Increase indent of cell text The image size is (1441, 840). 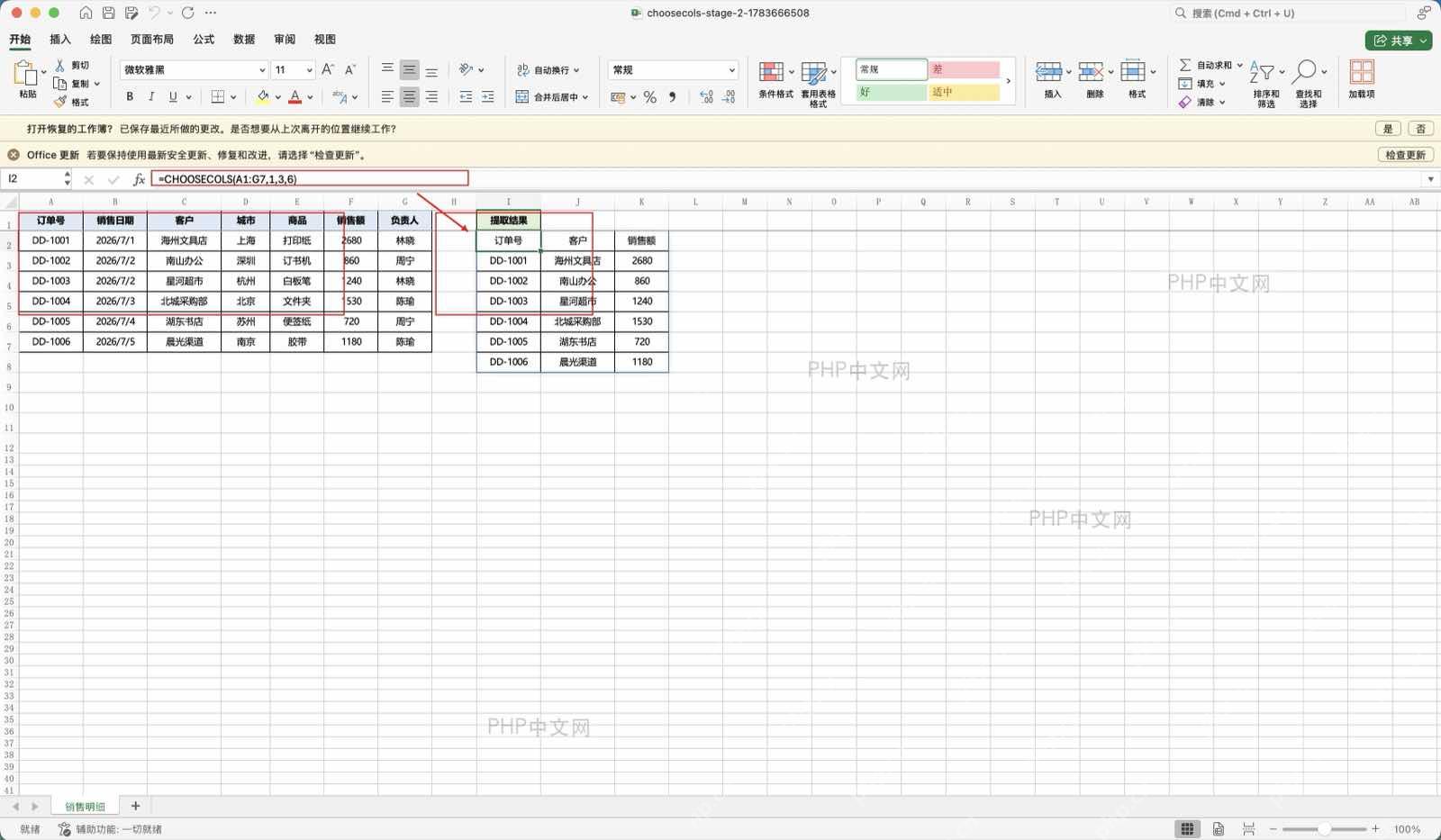click(488, 97)
